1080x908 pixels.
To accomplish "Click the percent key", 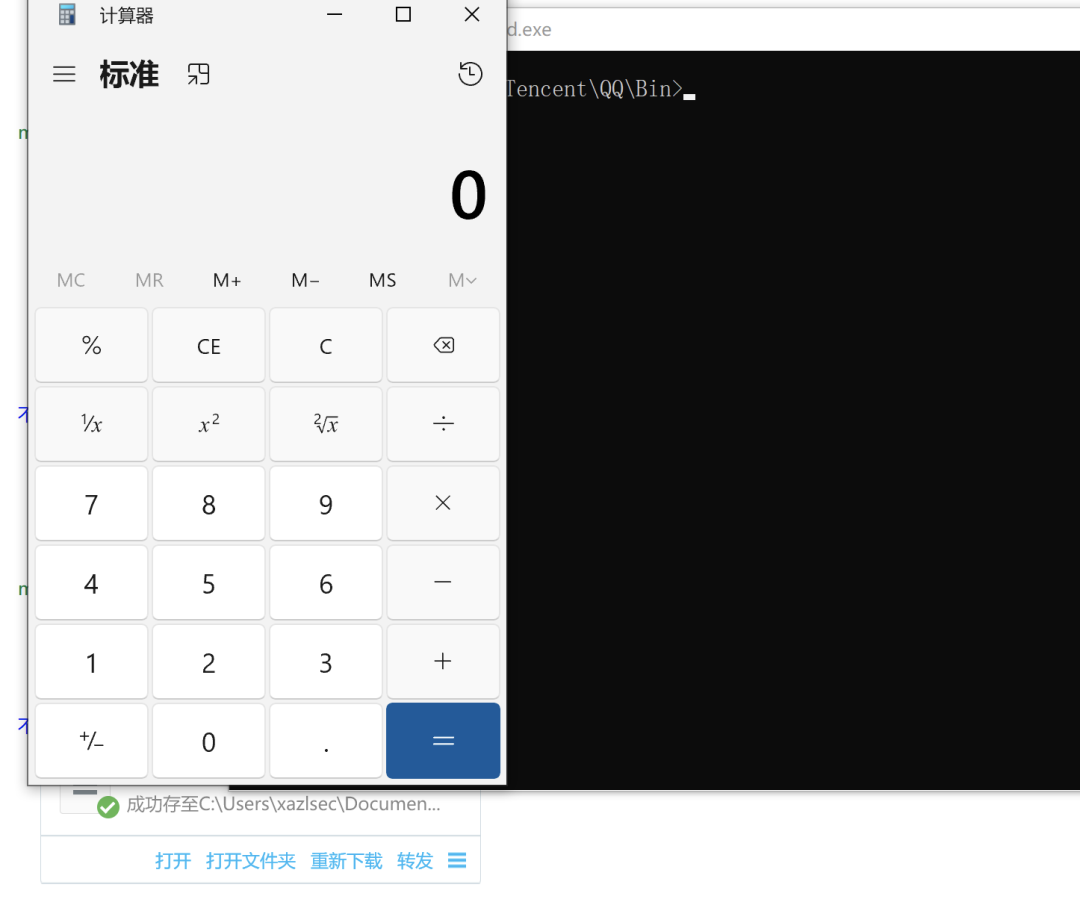I will click(92, 345).
